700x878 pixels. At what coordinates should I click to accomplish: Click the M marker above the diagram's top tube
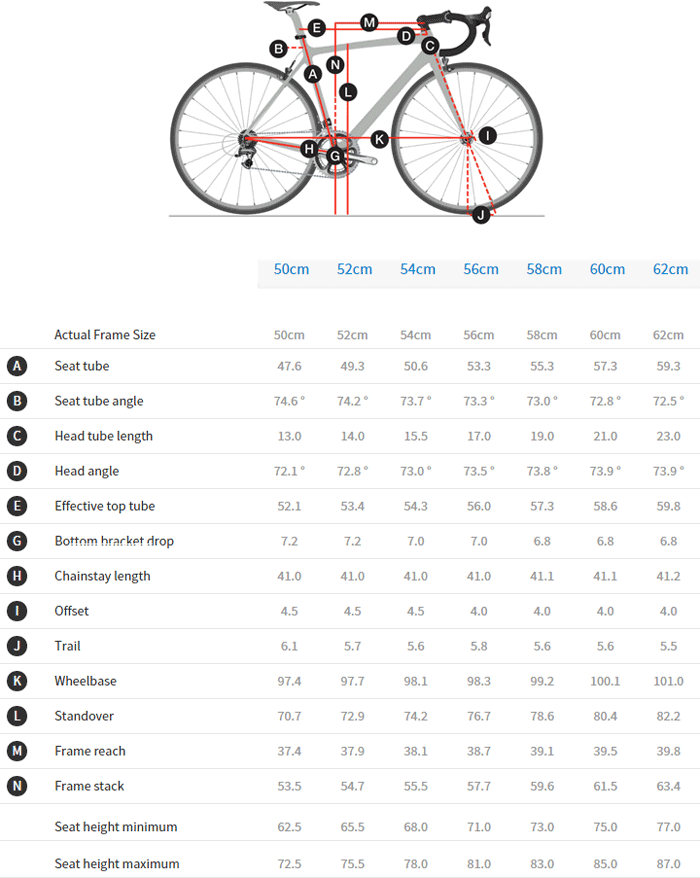pyautogui.click(x=369, y=22)
